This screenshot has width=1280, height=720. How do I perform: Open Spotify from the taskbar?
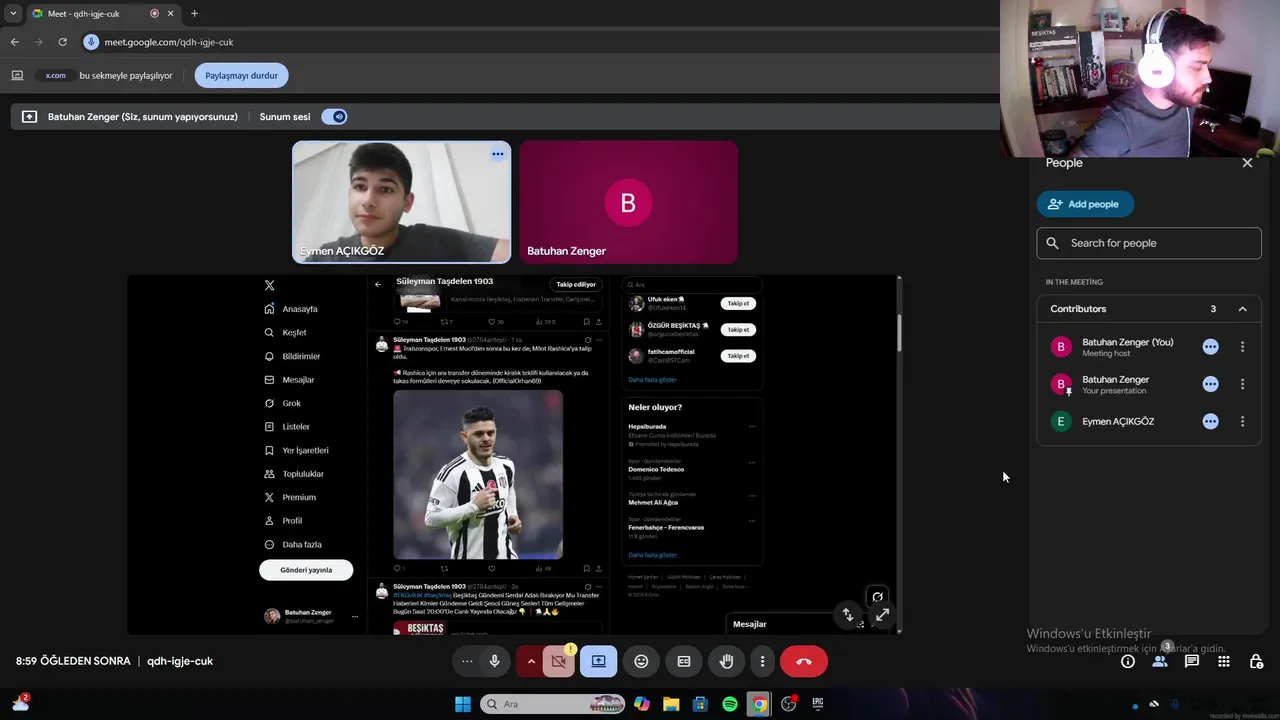point(730,704)
